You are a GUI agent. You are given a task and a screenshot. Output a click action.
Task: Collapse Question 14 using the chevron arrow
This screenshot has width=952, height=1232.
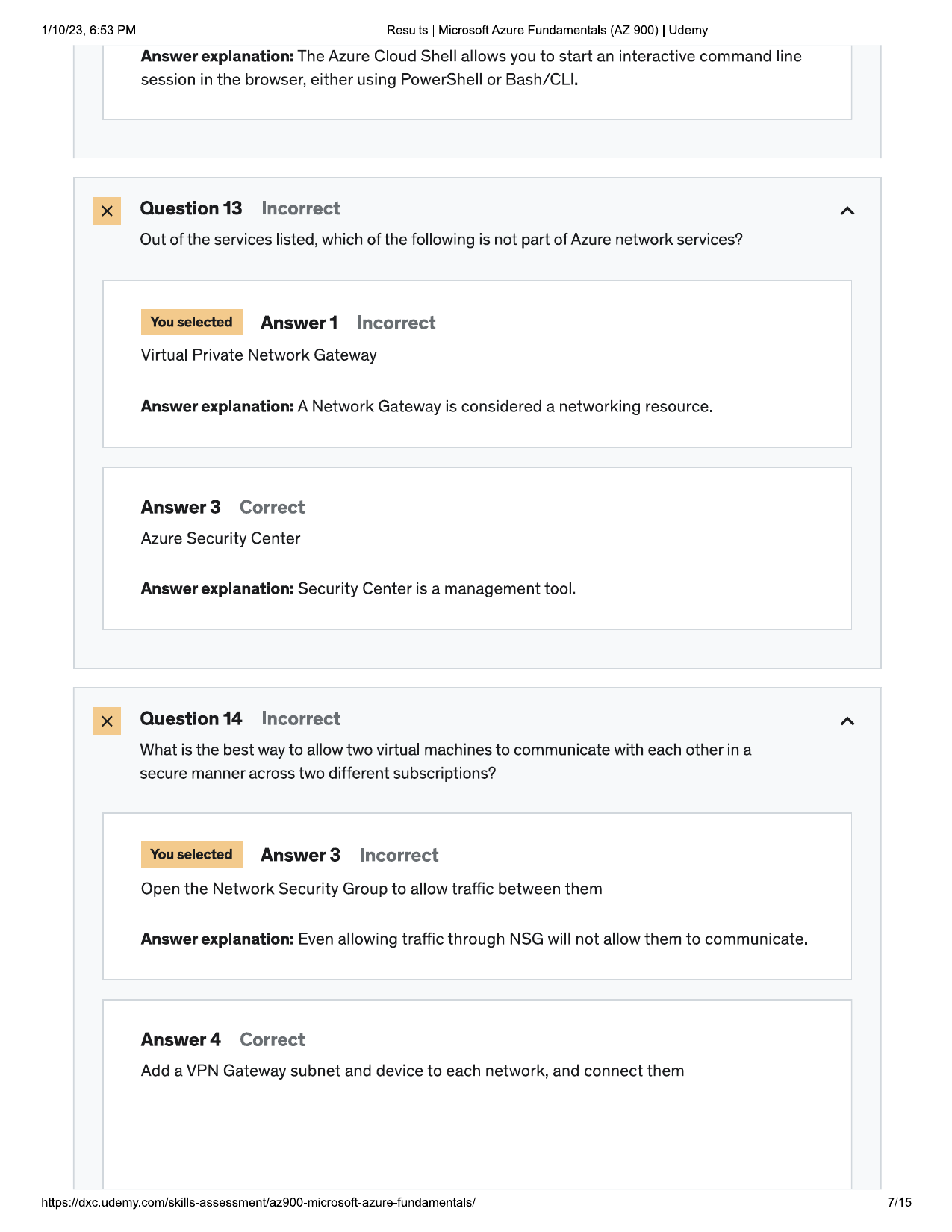click(847, 721)
